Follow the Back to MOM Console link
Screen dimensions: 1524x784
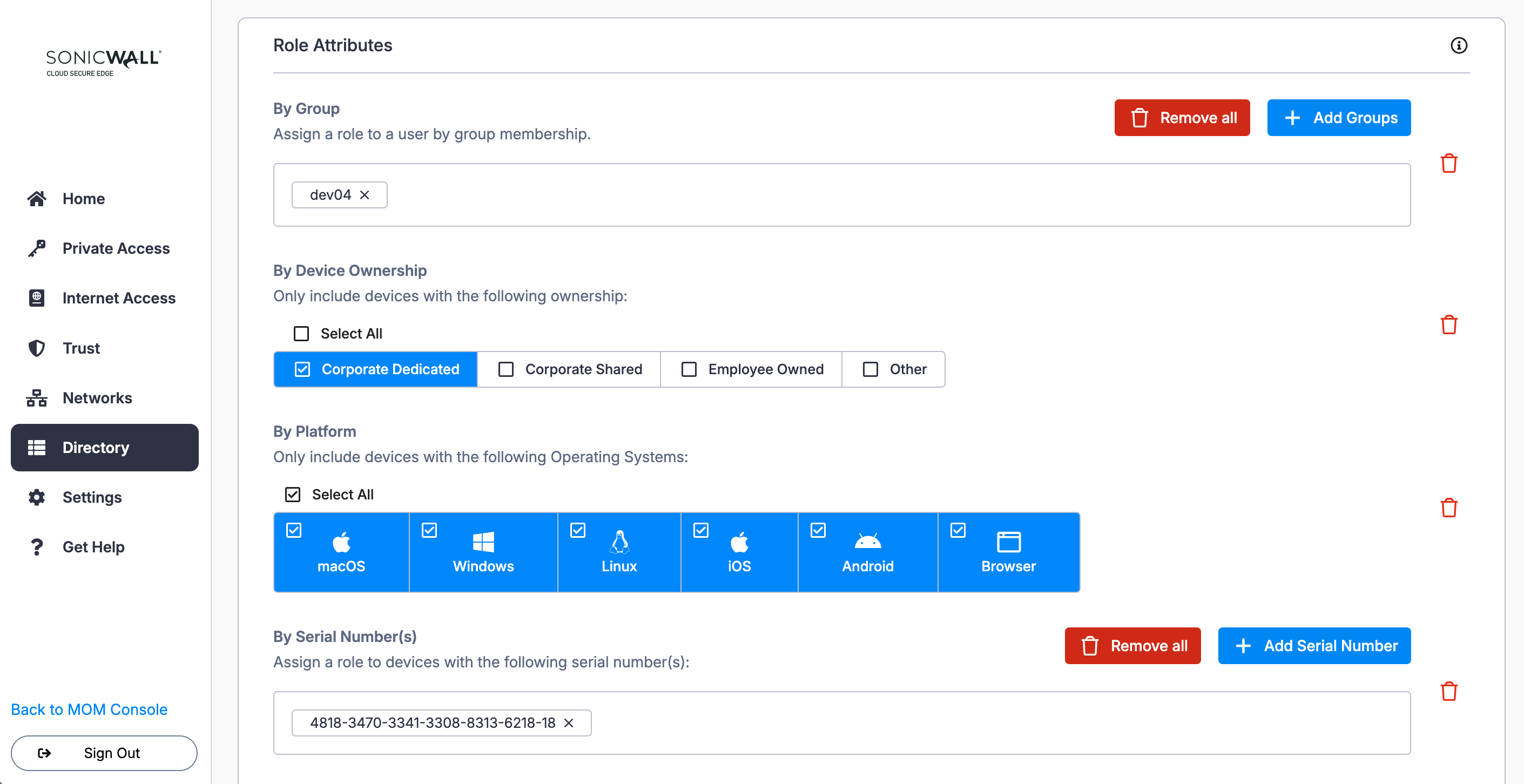point(89,709)
